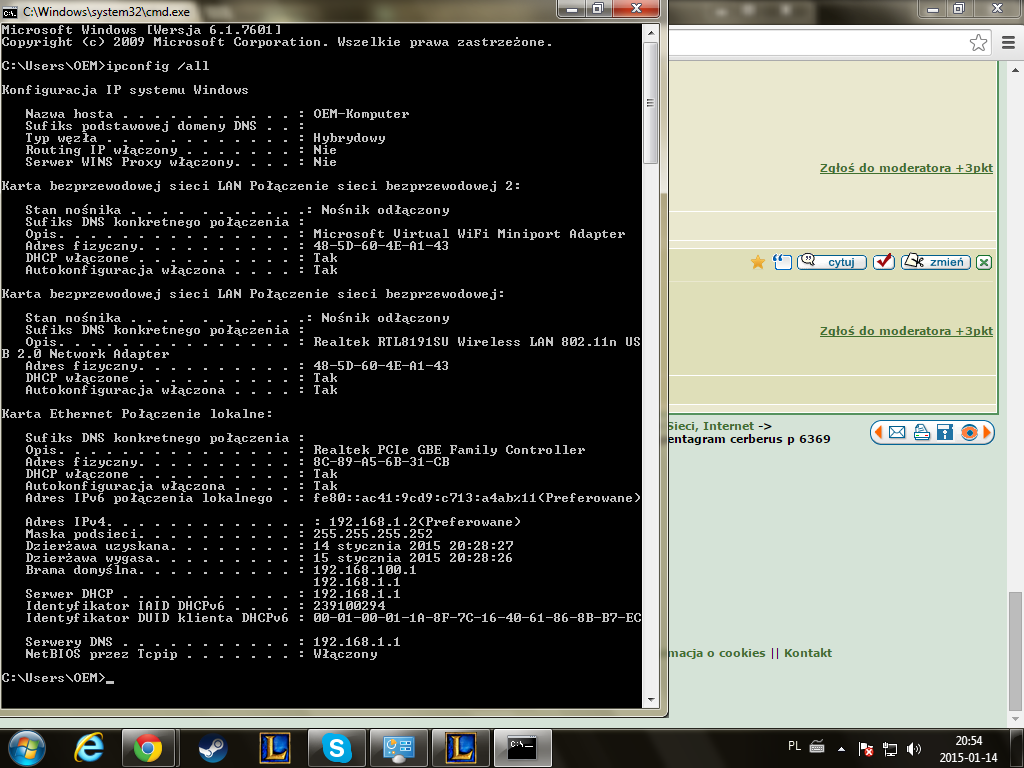1024x768 pixels.
Task: Click Zgłoś do moderatora link below the cytuj button
Action: (906, 331)
